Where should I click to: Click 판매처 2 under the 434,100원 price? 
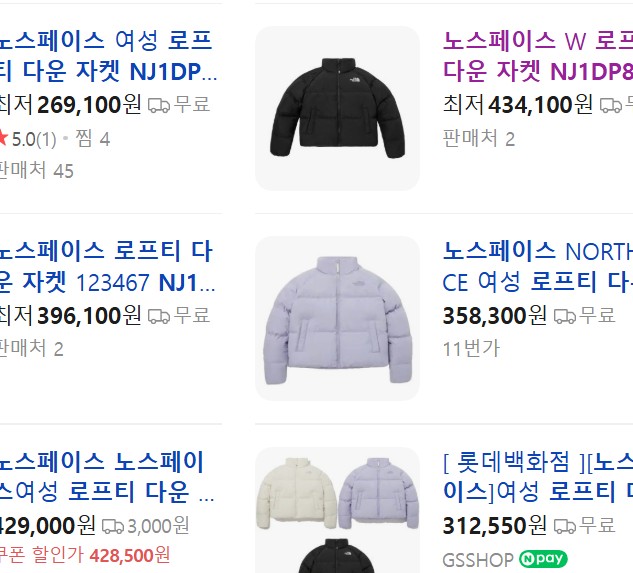[x=479, y=139]
